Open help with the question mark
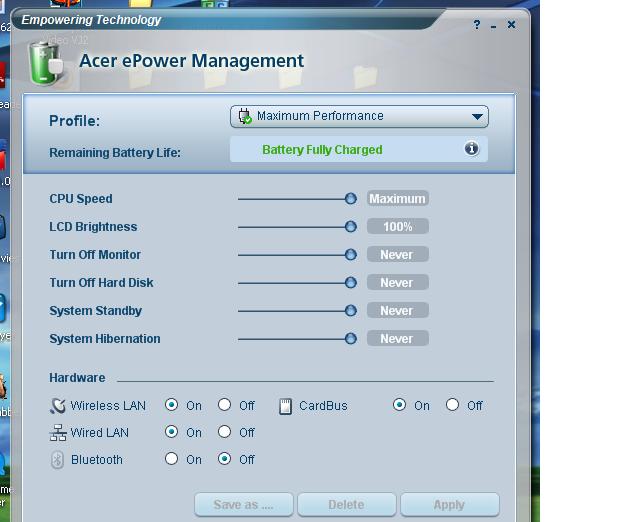 (477, 25)
